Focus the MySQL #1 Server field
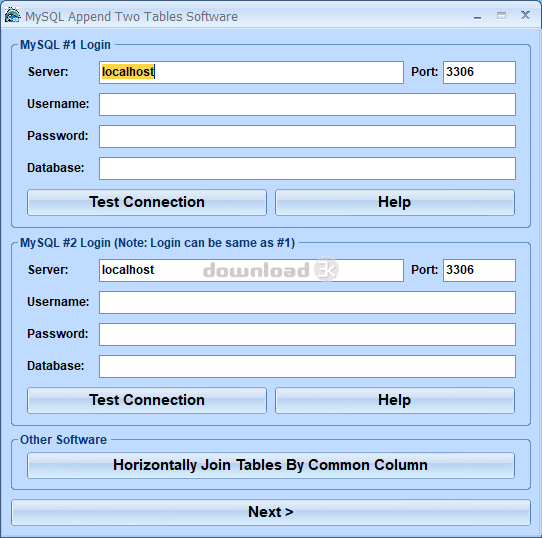Image resolution: width=542 pixels, height=538 pixels. [x=251, y=72]
